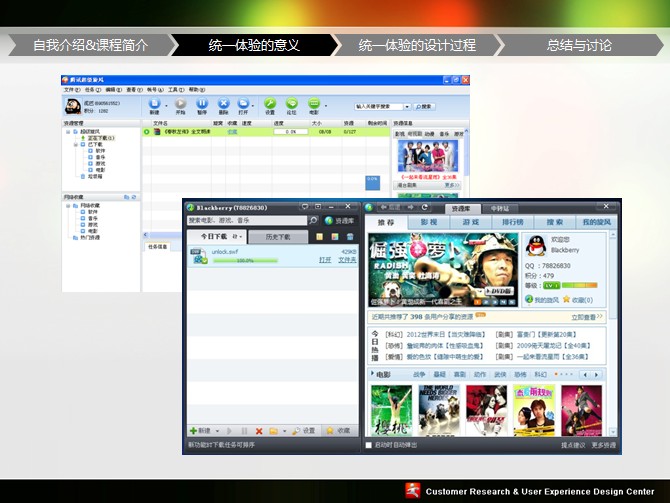Collapse the 网络收藏 tree node

[68, 206]
